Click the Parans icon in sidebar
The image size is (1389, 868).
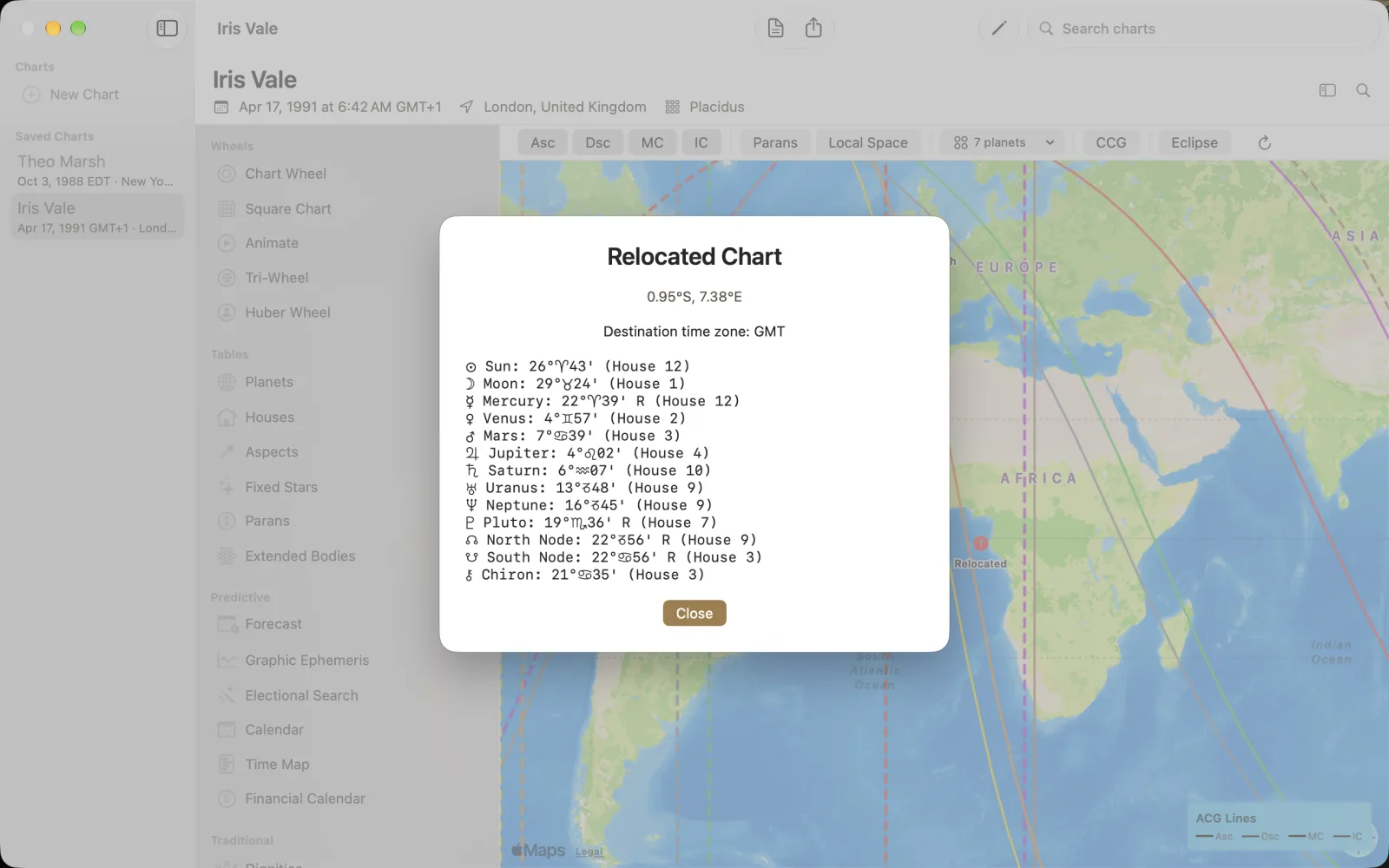227,521
